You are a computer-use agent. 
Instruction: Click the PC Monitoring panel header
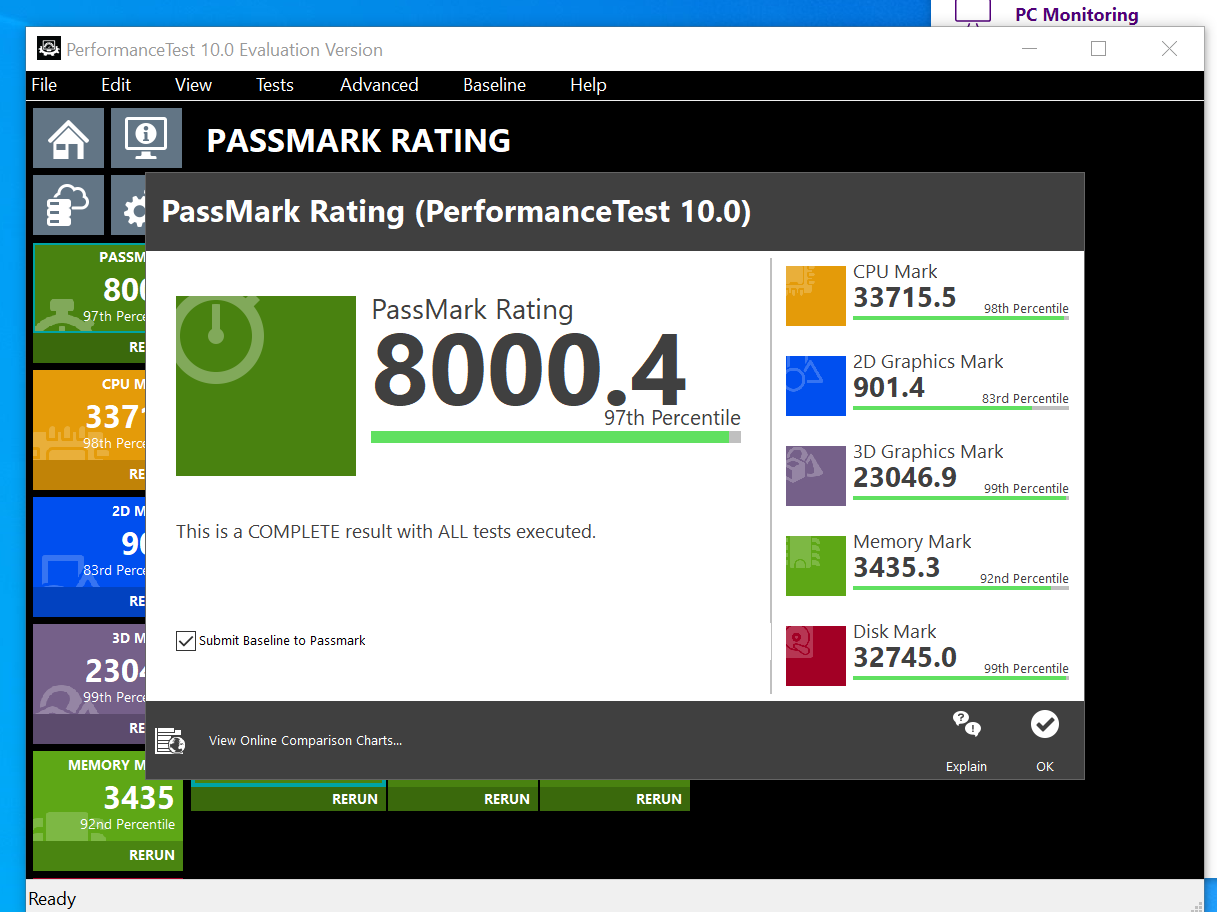point(1075,14)
